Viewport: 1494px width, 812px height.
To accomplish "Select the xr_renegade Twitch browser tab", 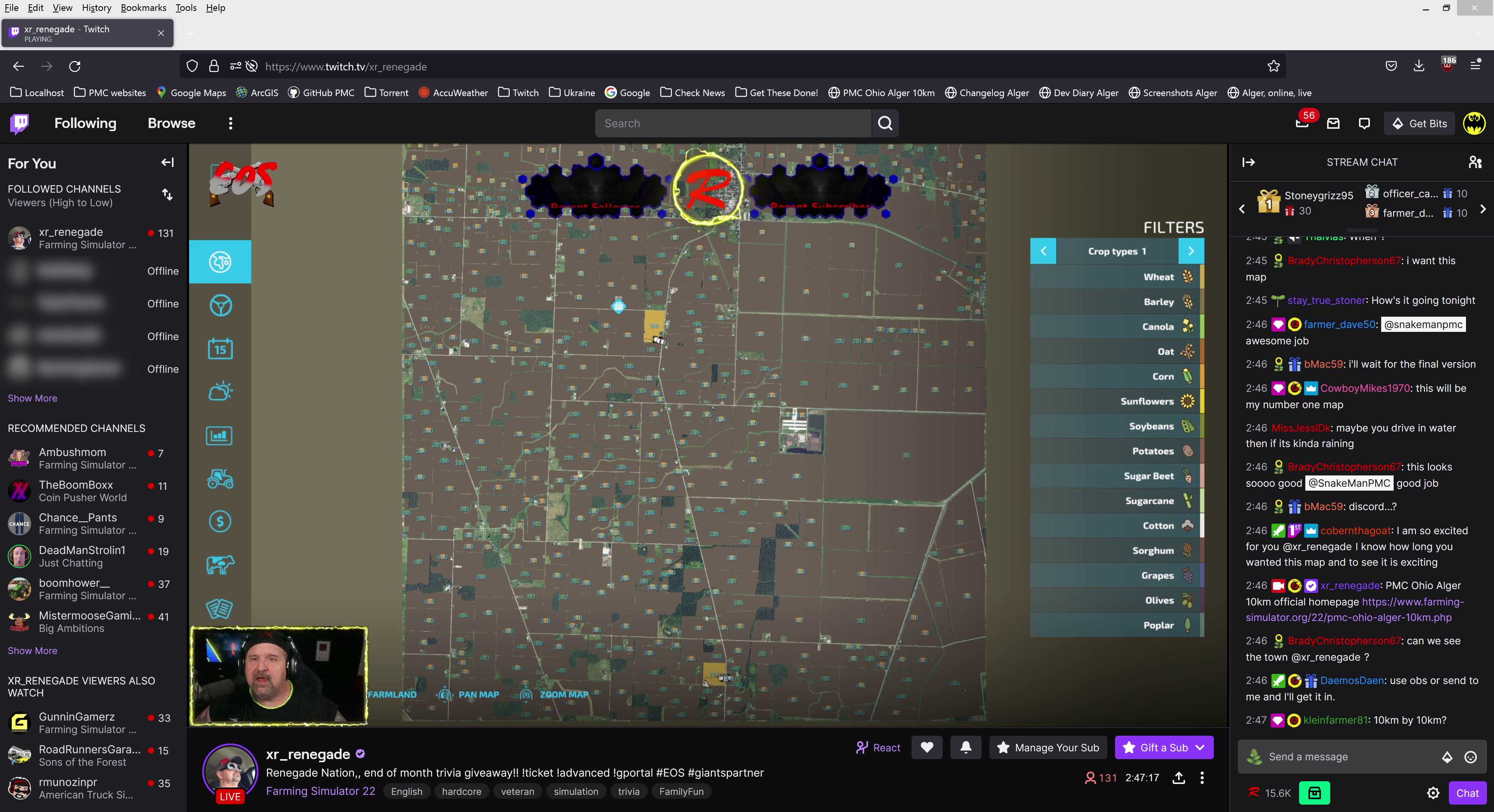I will [87, 33].
